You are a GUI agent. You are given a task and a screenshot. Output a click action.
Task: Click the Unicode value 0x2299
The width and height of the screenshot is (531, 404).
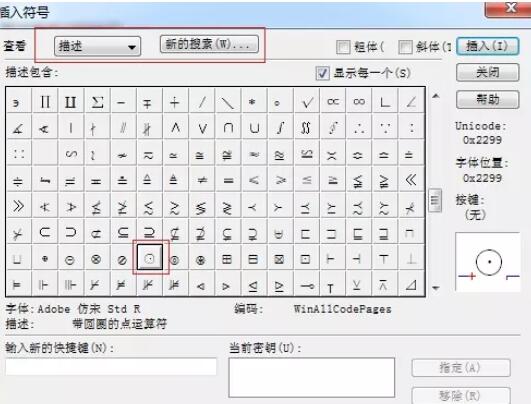pyautogui.click(x=482, y=140)
